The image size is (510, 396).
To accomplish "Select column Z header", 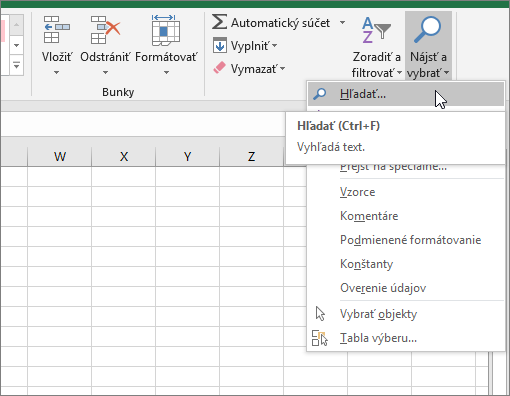I will [x=252, y=156].
